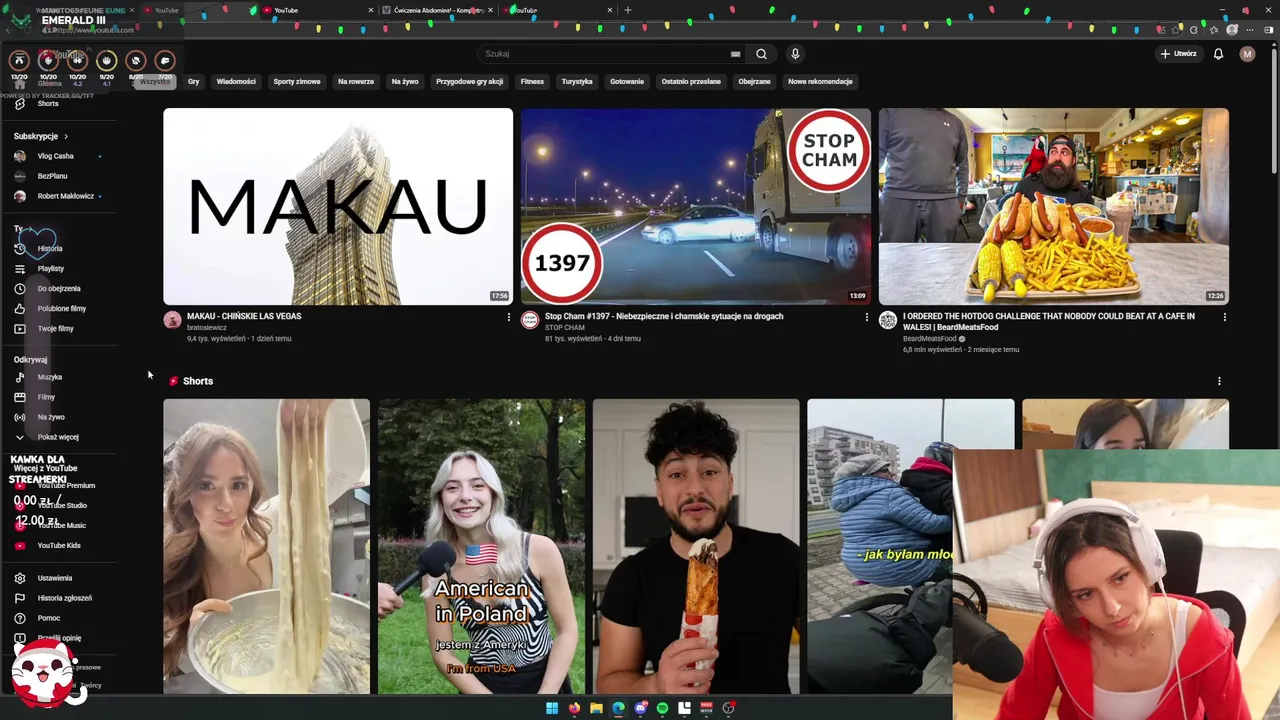The image size is (1280, 720).
Task: Open Na żywo in the sidebar
Action: pos(50,417)
